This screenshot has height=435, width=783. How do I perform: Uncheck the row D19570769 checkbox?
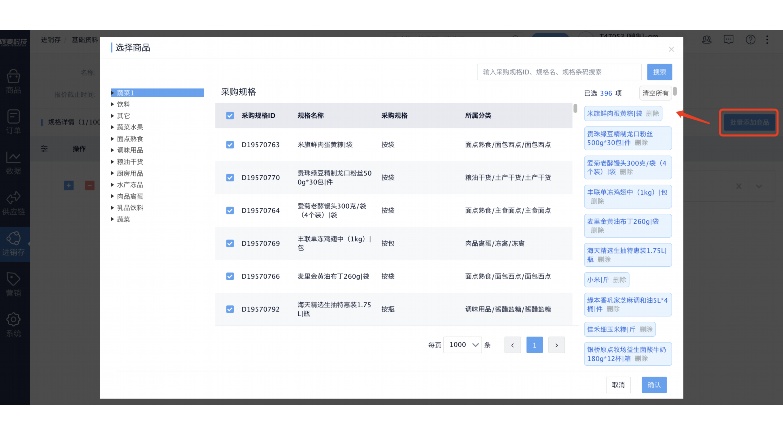pyautogui.click(x=230, y=243)
